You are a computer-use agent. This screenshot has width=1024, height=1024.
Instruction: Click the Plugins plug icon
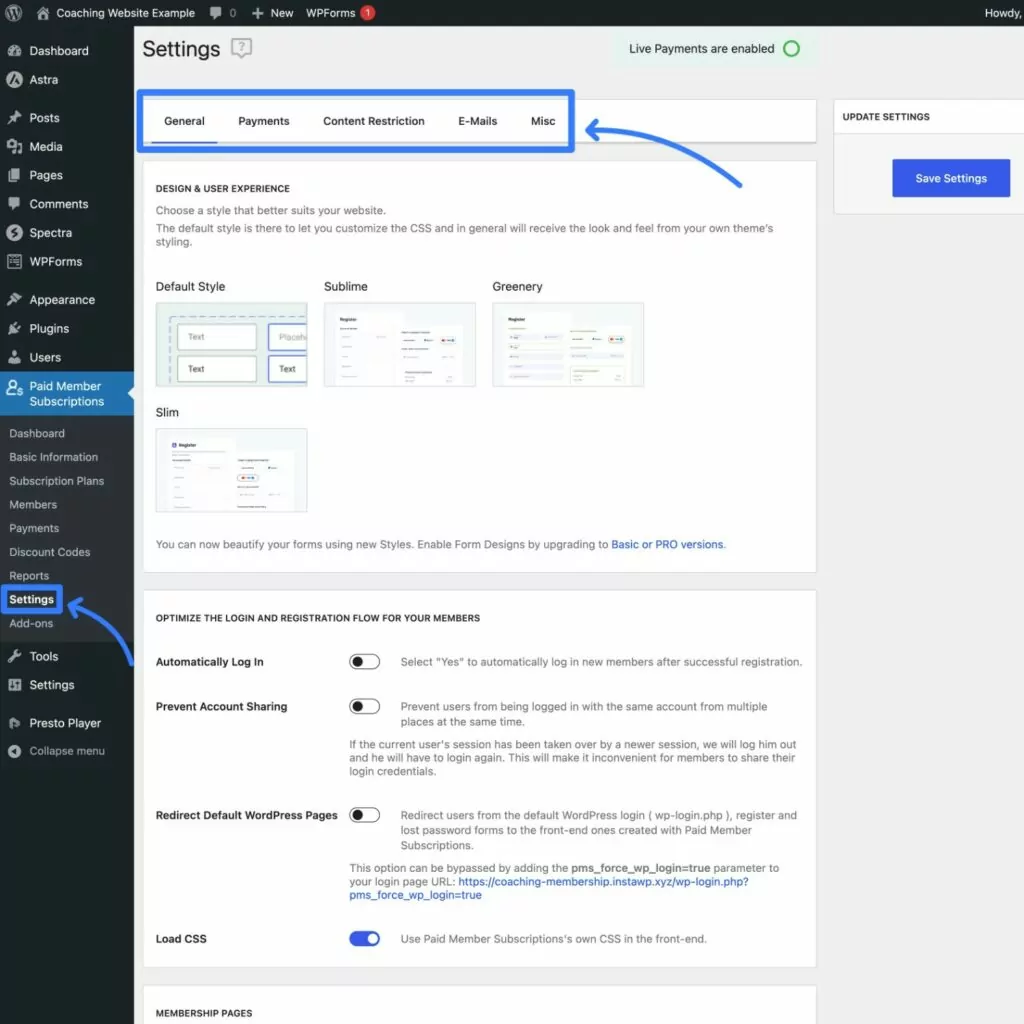tap(14, 328)
